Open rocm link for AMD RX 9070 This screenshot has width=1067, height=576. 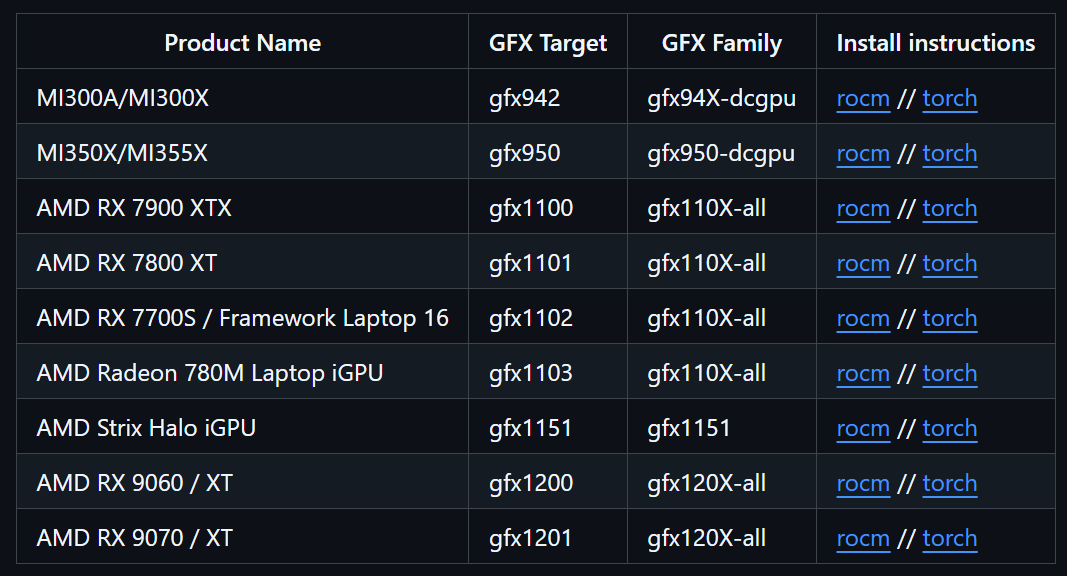coord(862,537)
